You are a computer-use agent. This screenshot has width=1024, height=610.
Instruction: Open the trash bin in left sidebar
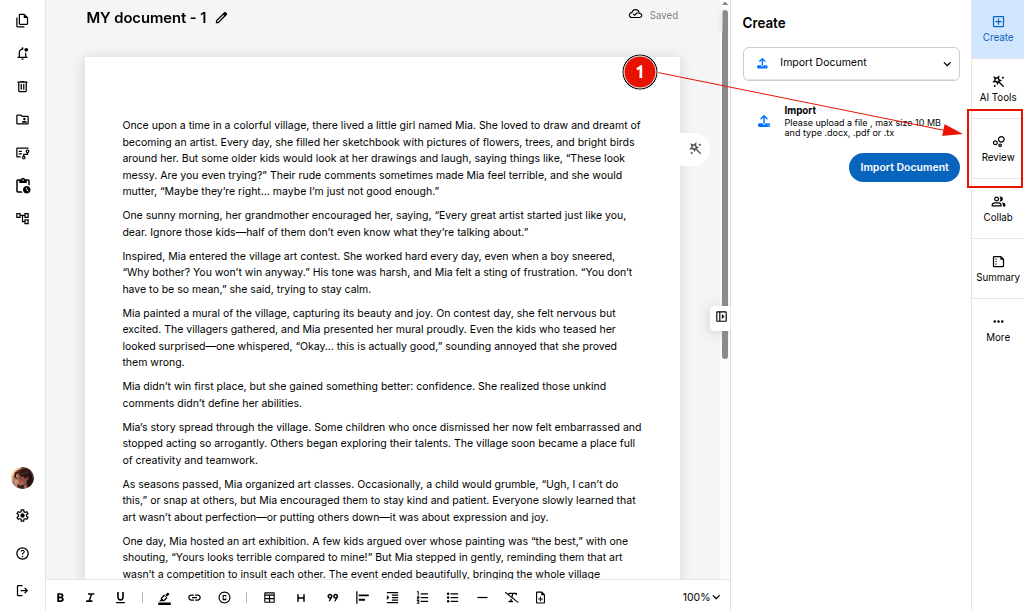pyautogui.click(x=22, y=87)
